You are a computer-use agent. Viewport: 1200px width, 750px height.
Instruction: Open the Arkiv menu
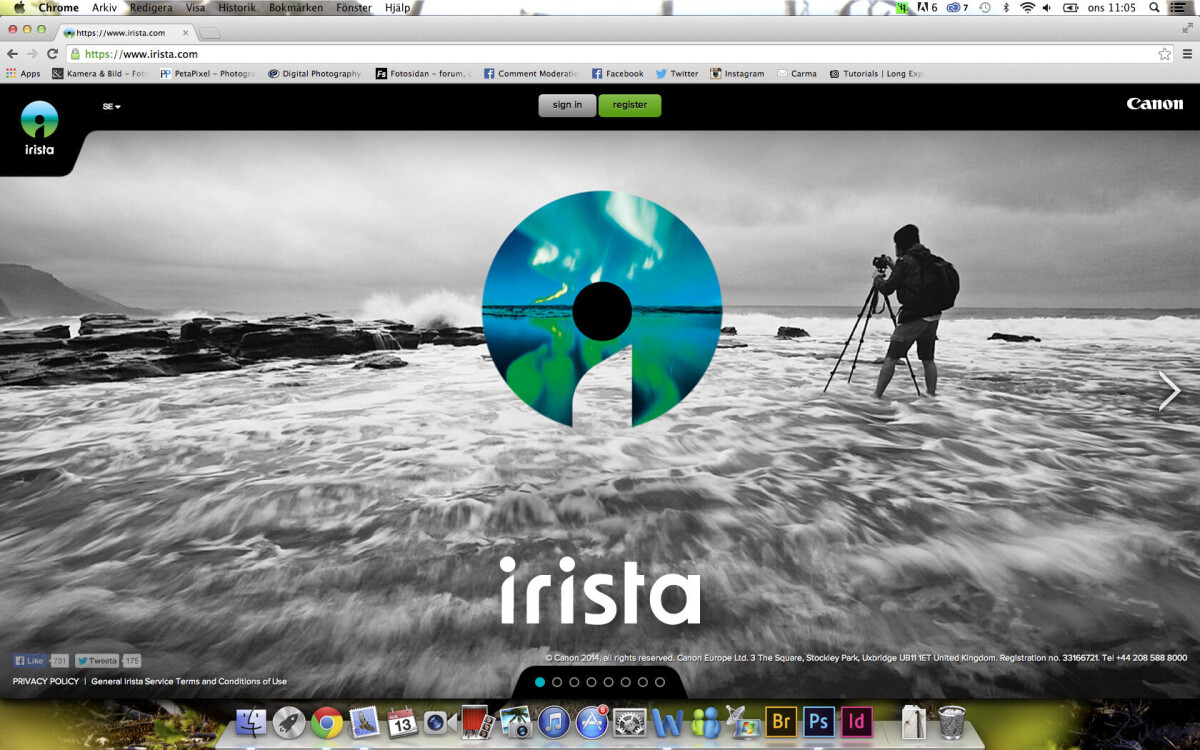click(104, 8)
